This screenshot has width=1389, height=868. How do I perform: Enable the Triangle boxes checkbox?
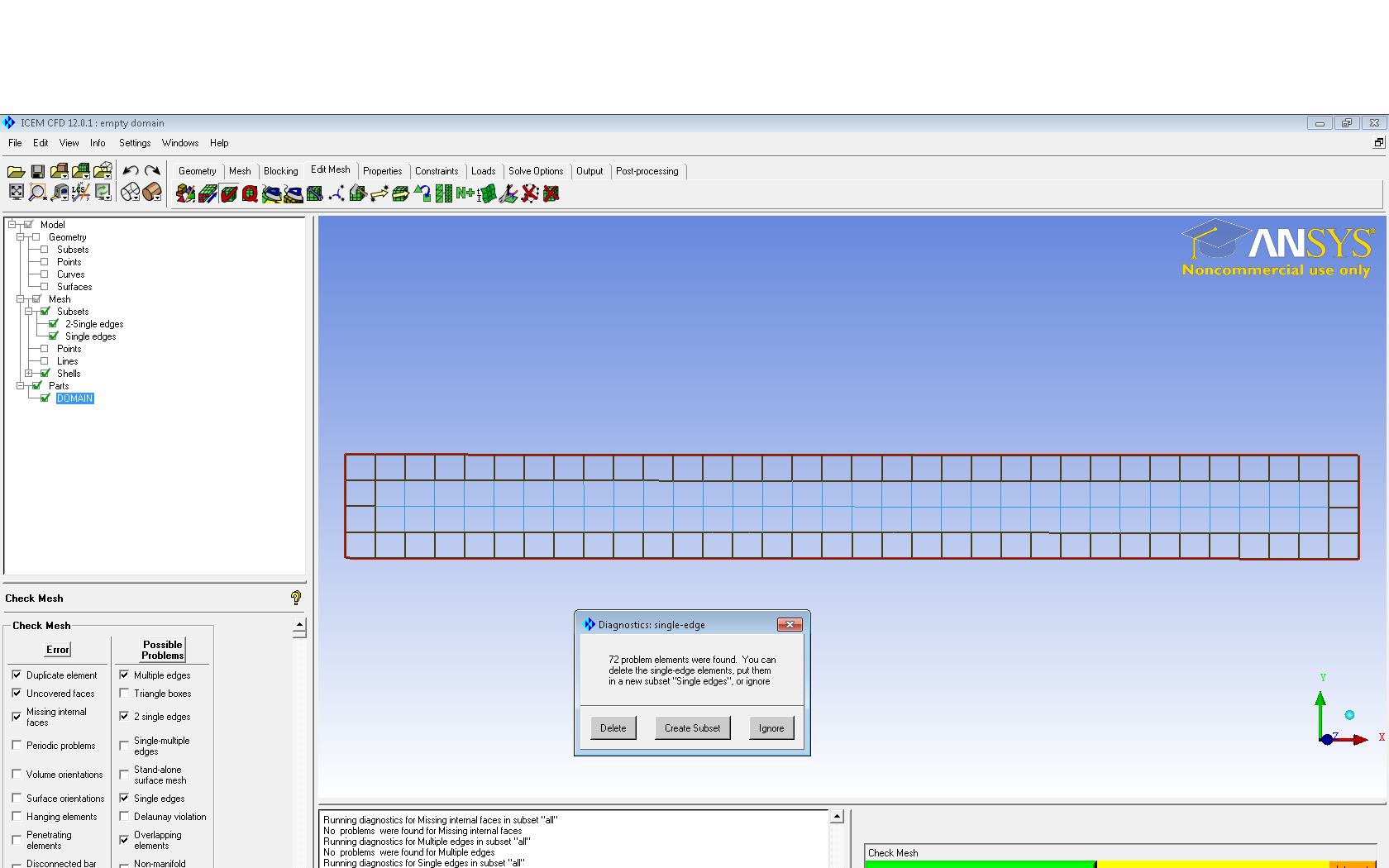pyautogui.click(x=124, y=693)
